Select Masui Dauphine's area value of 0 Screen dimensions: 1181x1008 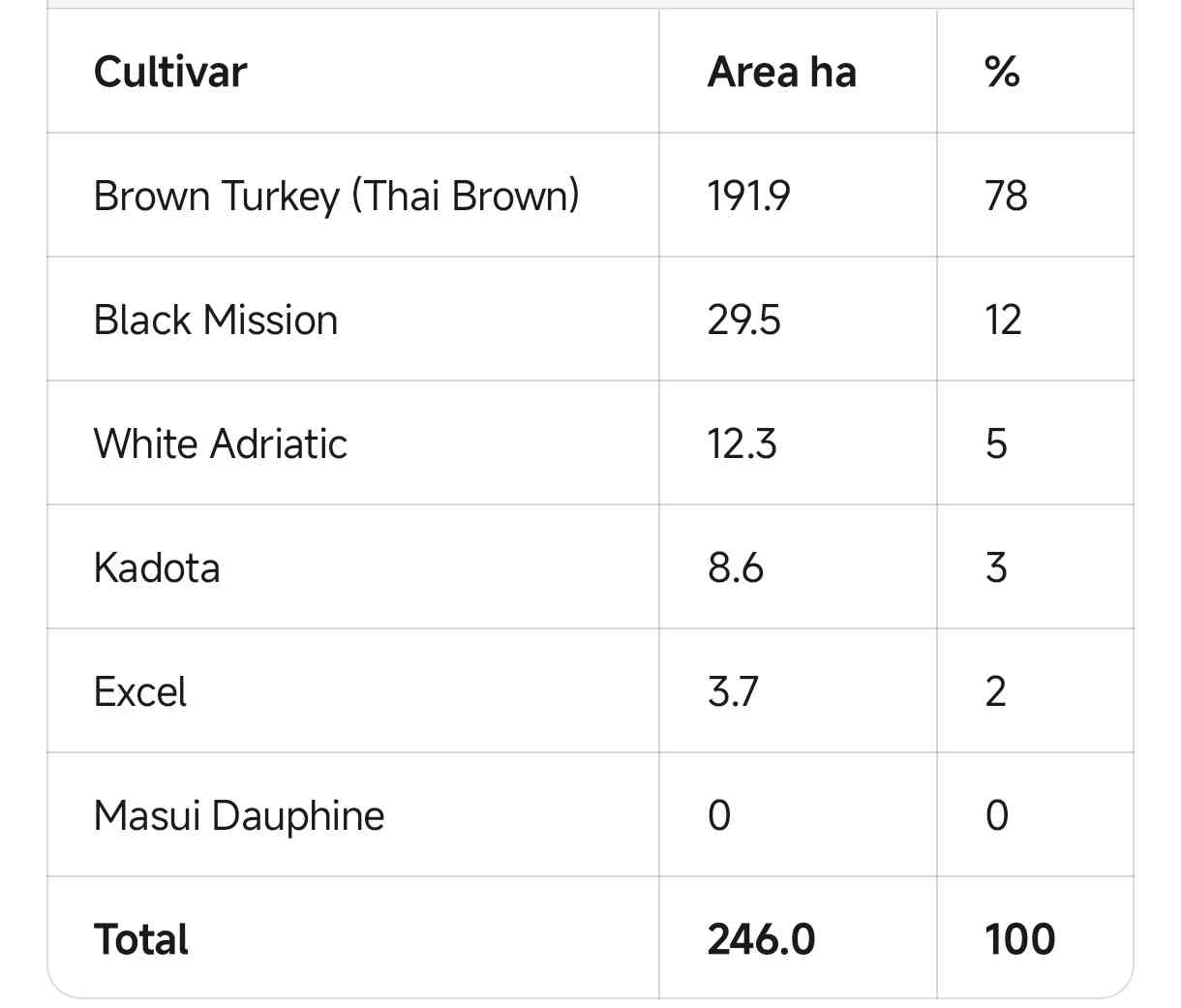719,815
